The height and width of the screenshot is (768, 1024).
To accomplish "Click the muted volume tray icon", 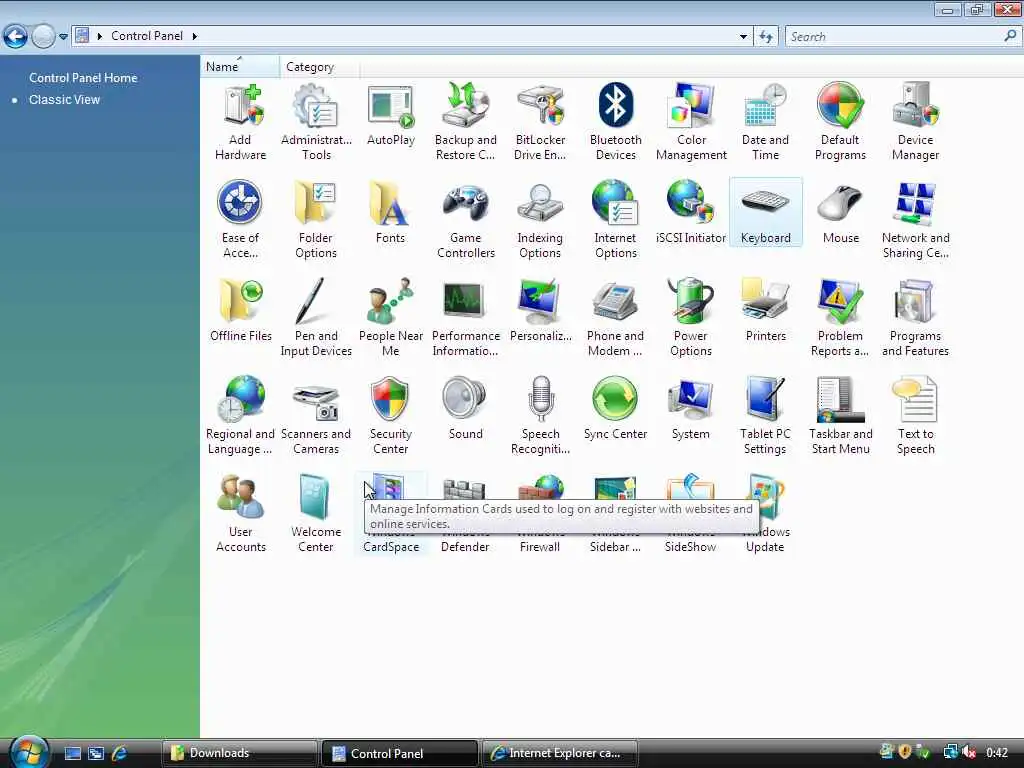I will [x=968, y=753].
